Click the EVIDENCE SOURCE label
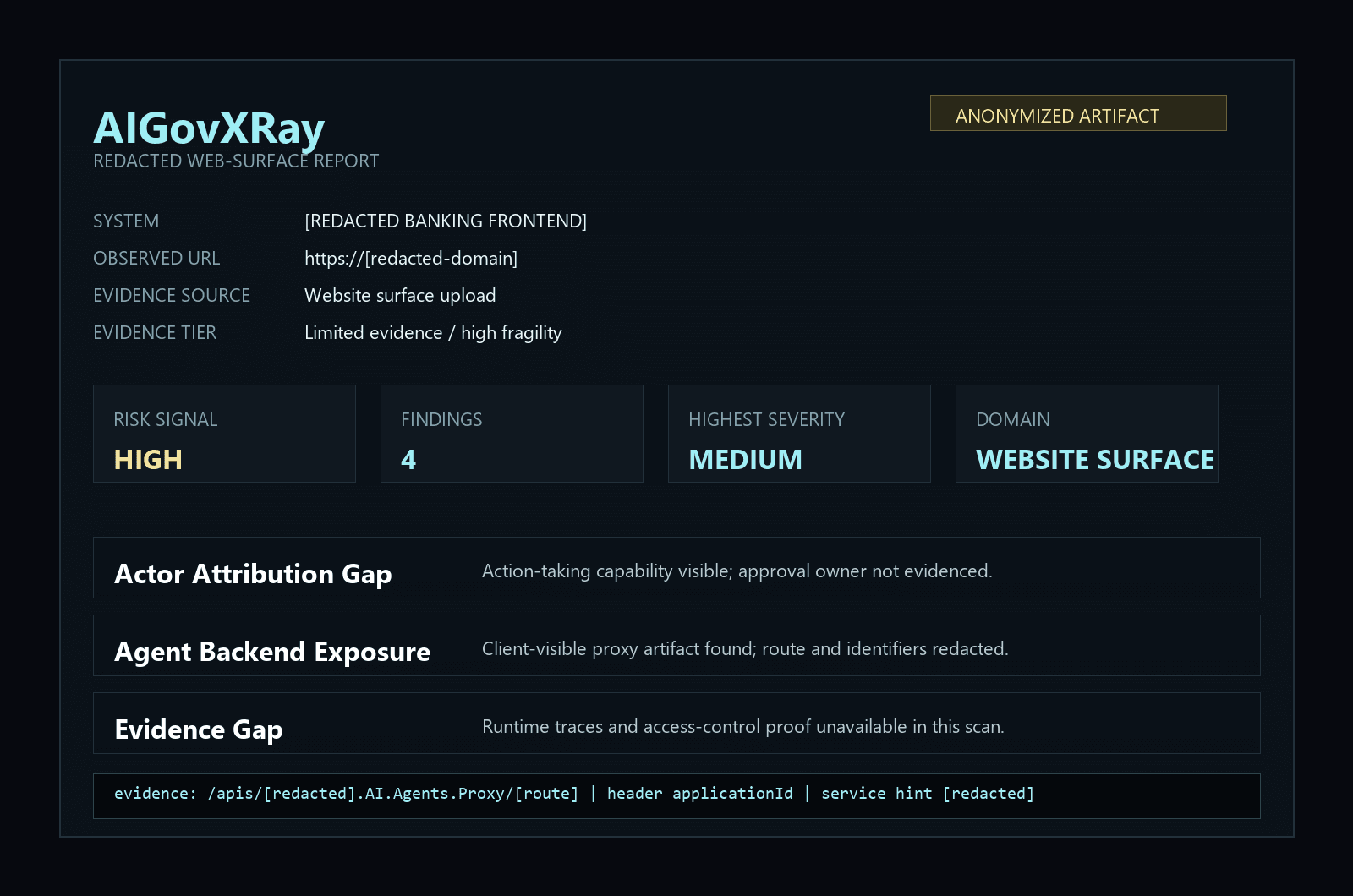This screenshot has width=1353, height=896. pos(172,295)
